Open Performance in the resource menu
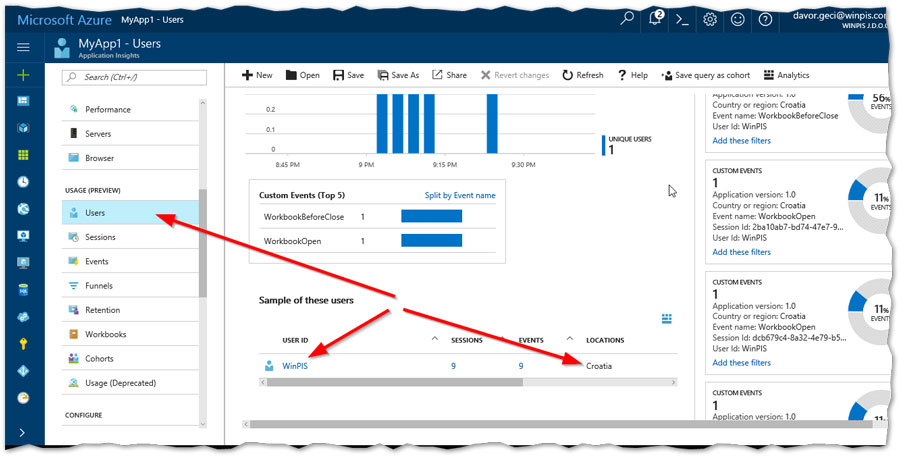 pos(130,109)
